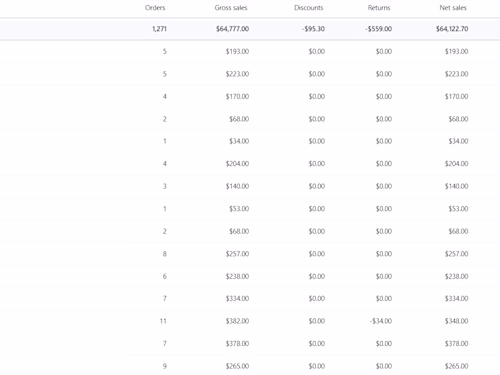Click total discounts -$95.30 cell
The height and width of the screenshot is (375, 500).
pos(313,29)
